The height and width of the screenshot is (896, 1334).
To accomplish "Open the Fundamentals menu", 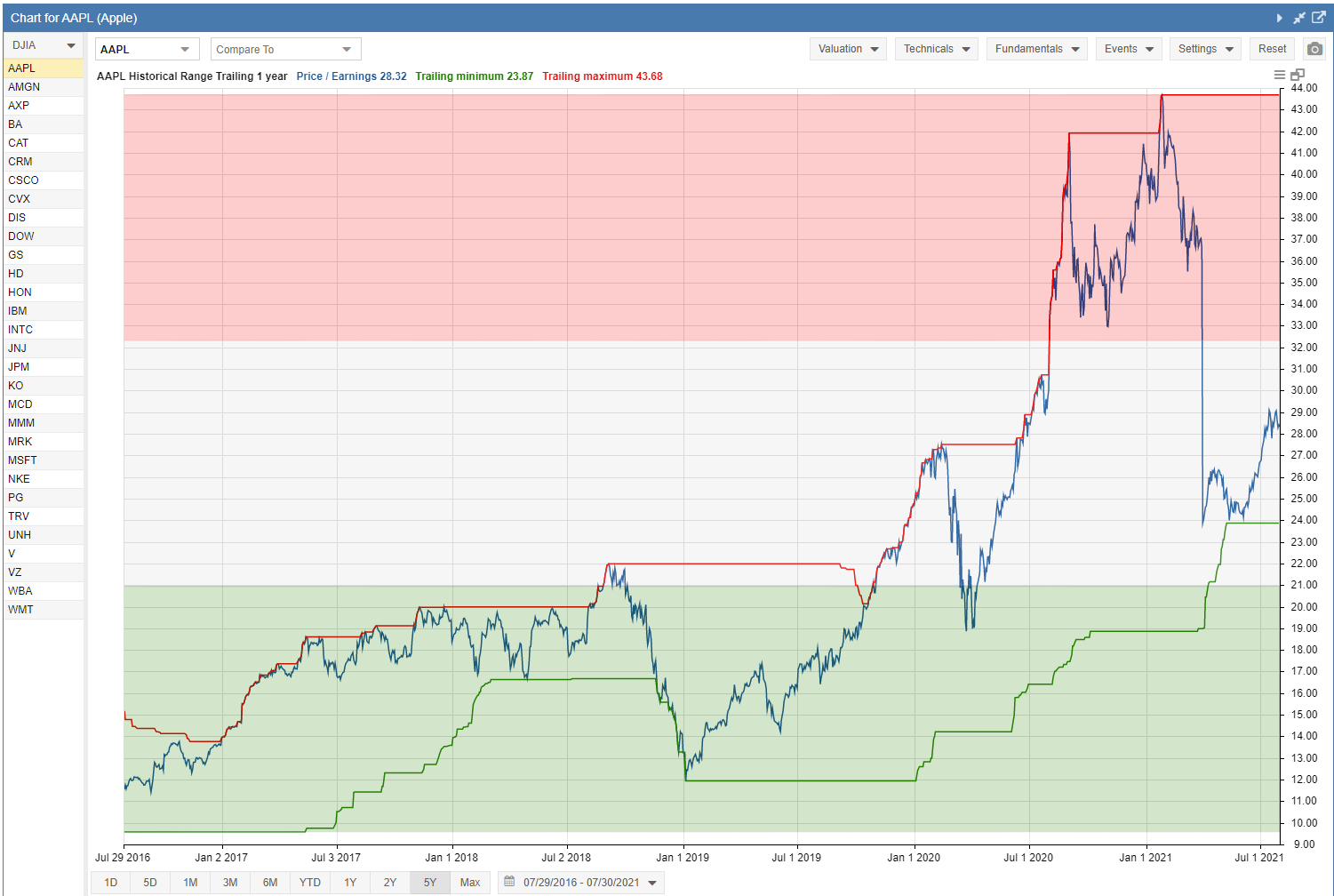I will tap(1037, 49).
